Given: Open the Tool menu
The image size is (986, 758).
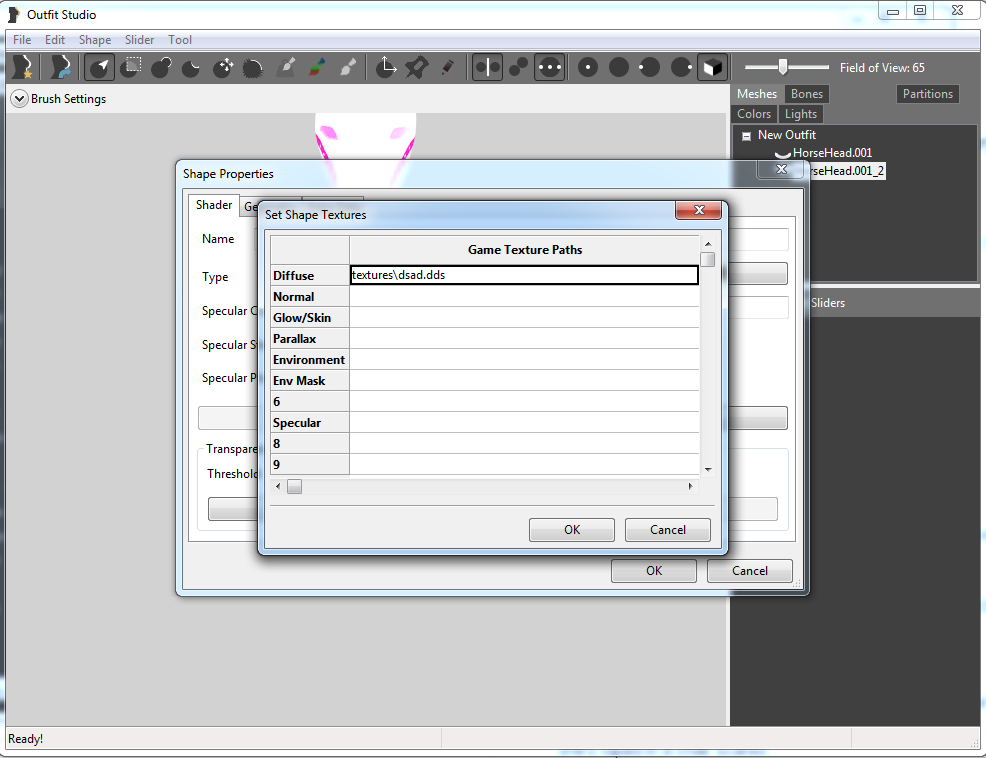Looking at the screenshot, I should pos(180,40).
